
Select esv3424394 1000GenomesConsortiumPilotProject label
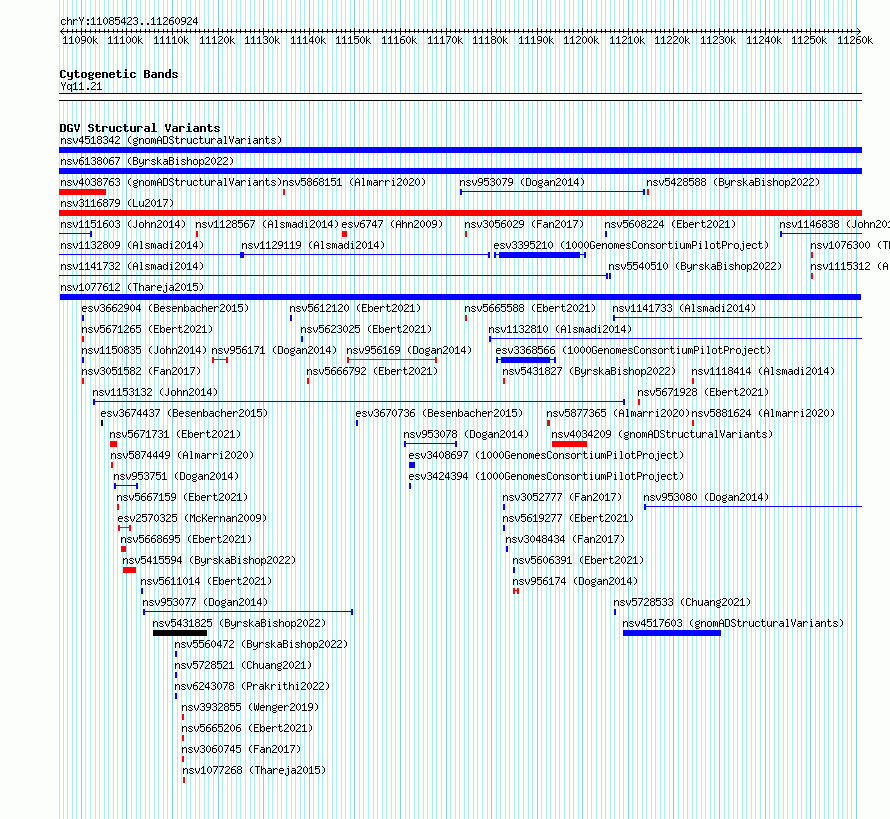547,476
